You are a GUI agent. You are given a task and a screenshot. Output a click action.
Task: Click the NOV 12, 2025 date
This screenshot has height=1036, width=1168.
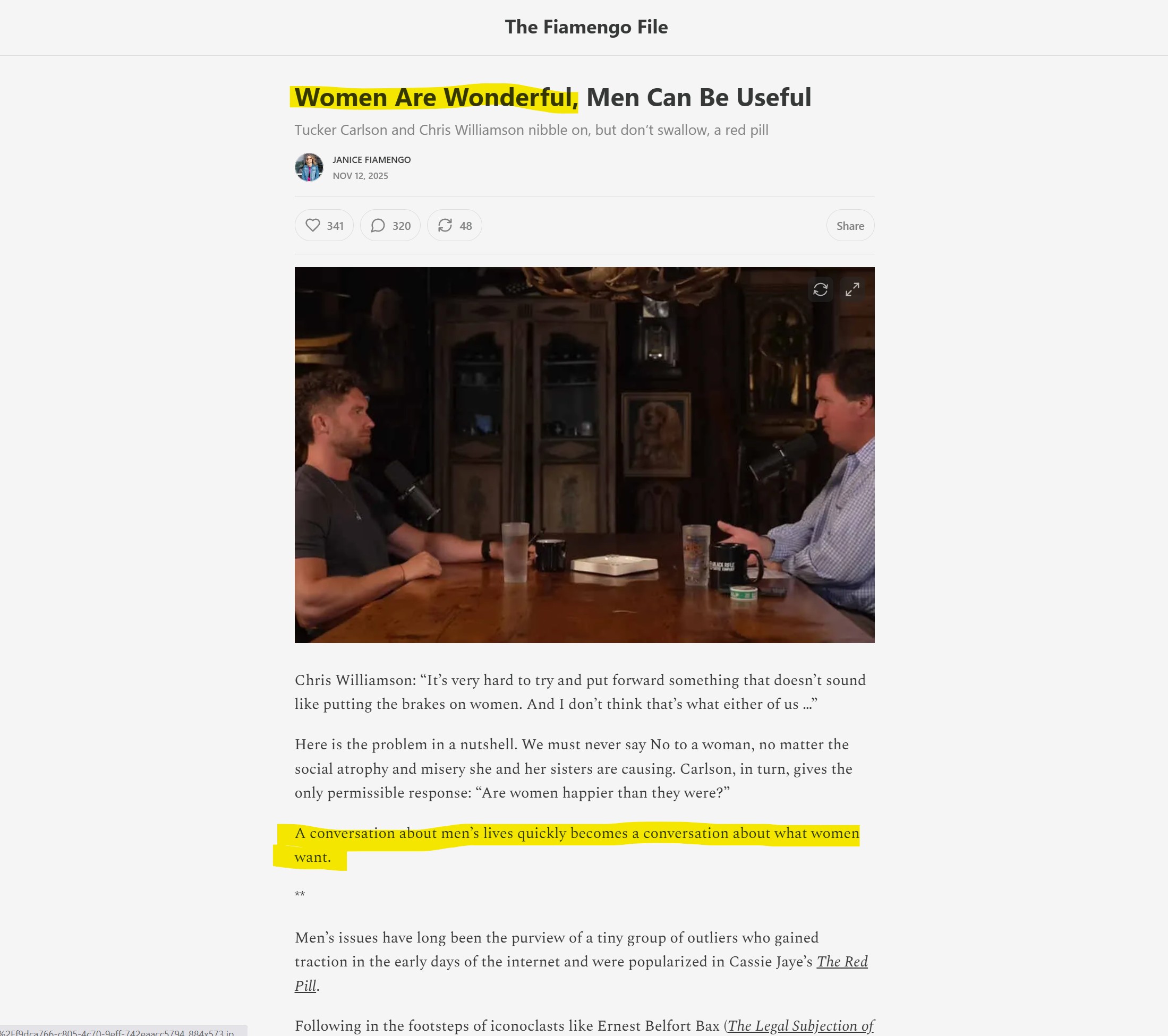click(x=360, y=176)
